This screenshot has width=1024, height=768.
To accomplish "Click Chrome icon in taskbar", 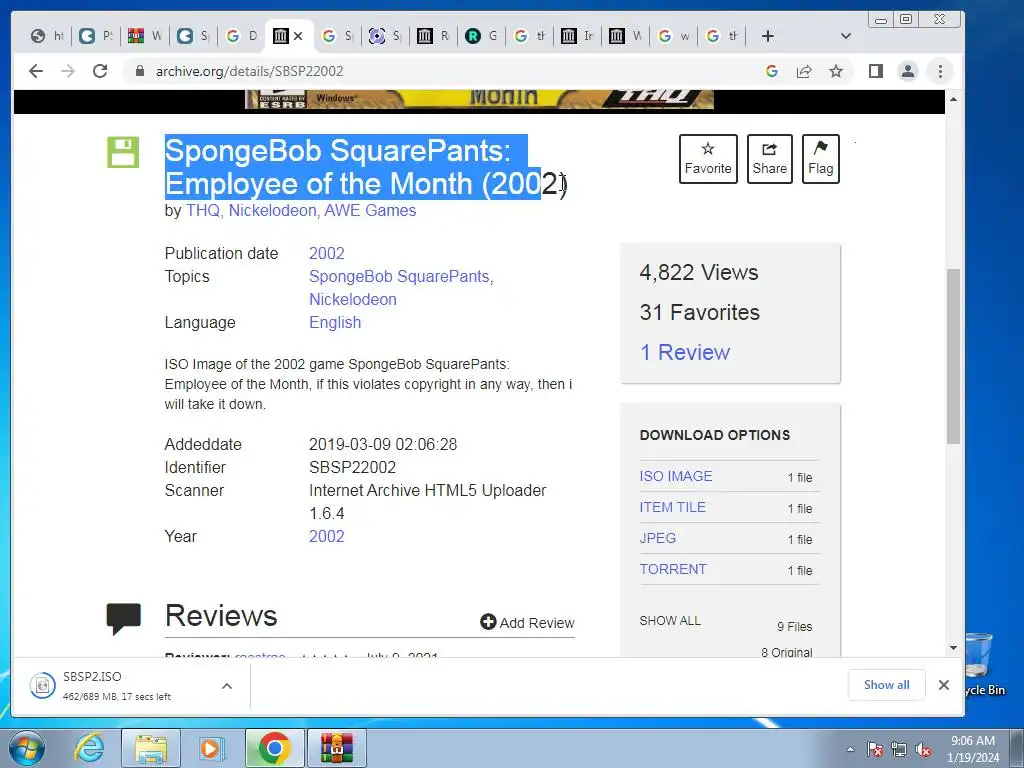I will (x=274, y=748).
